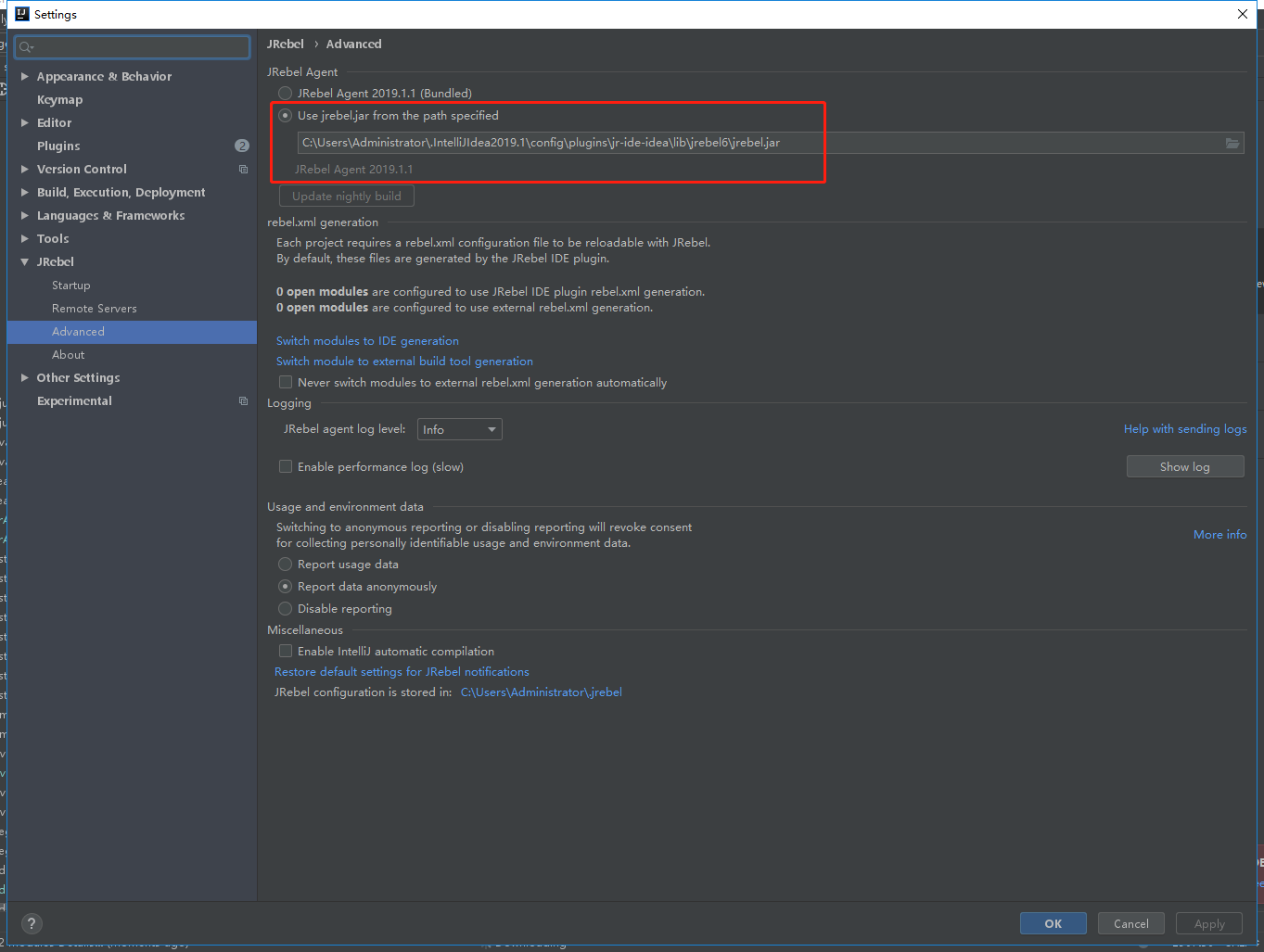
Task: Click Update nightly build button
Action: pyautogui.click(x=347, y=196)
